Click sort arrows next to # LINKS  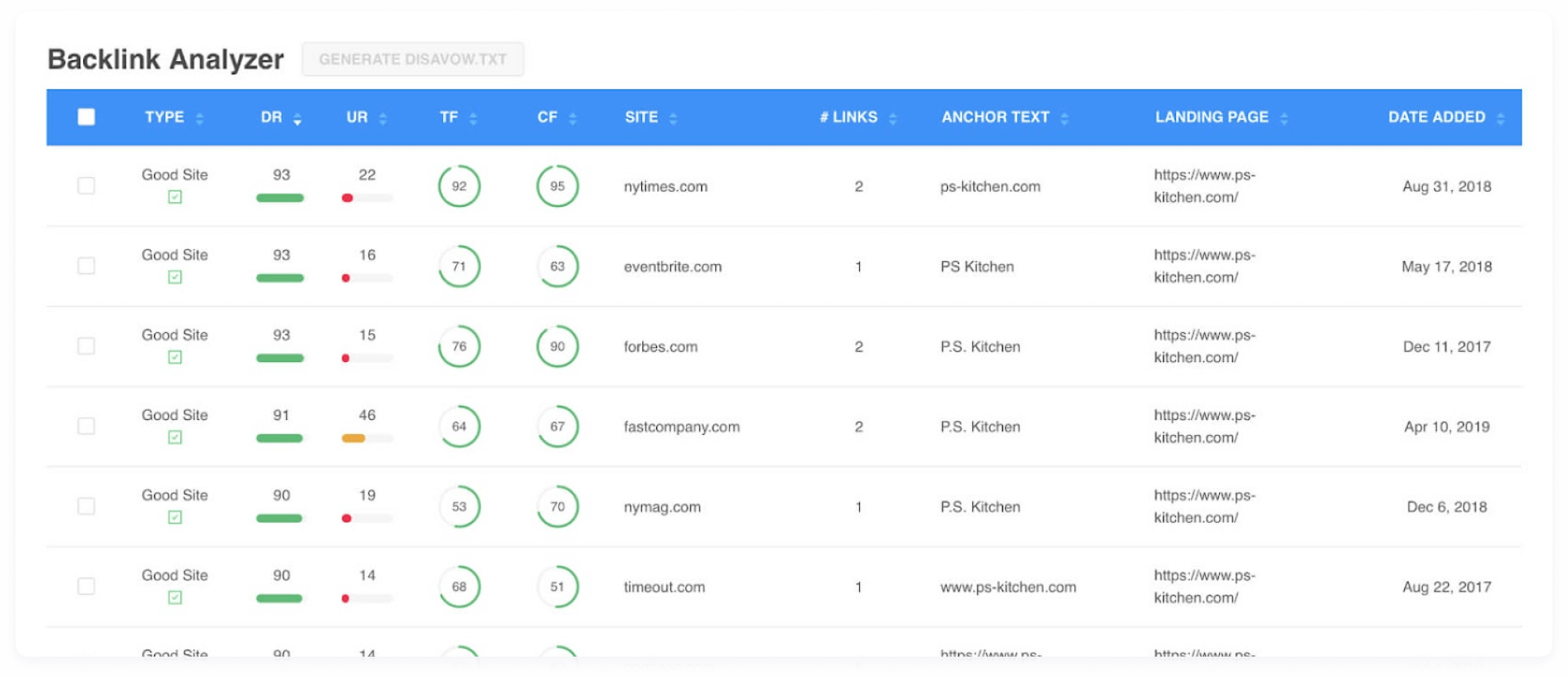pyautogui.click(x=892, y=119)
